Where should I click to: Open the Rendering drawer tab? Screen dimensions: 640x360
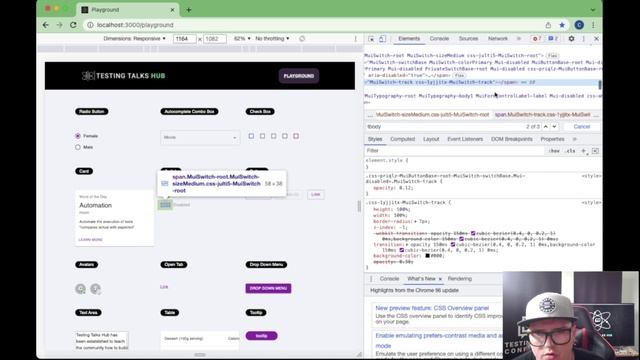coord(460,279)
